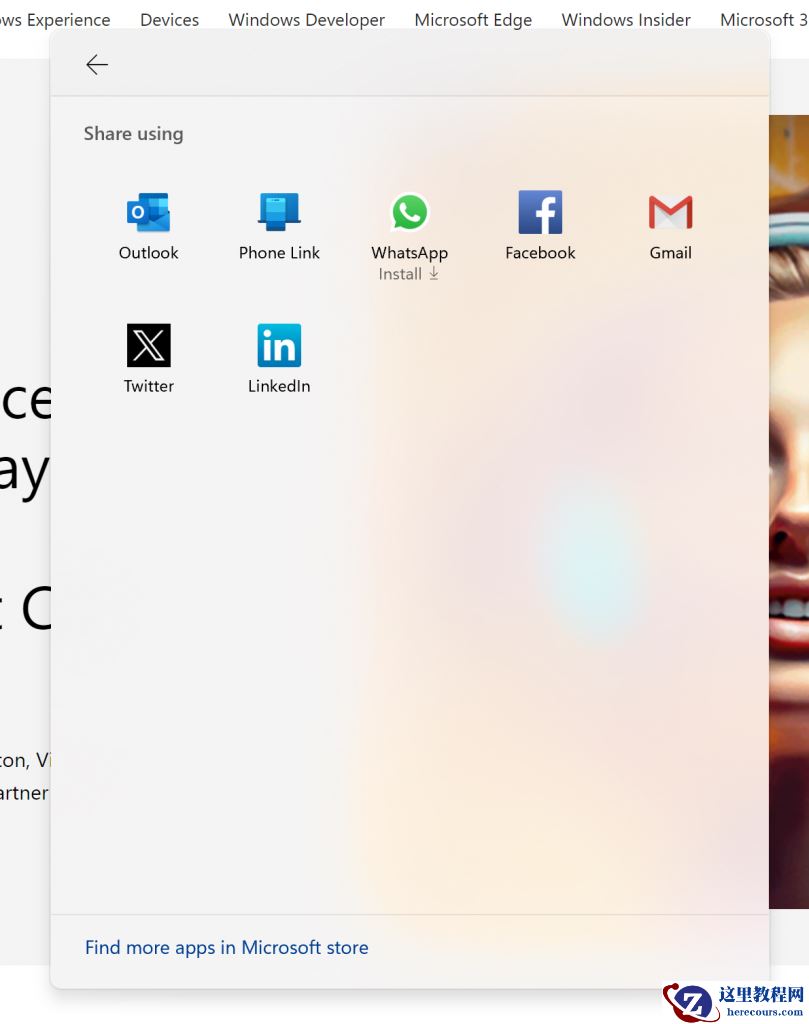Image resolution: width=809 pixels, height=1024 pixels.
Task: Share using the Gmail icon
Action: (x=670, y=211)
